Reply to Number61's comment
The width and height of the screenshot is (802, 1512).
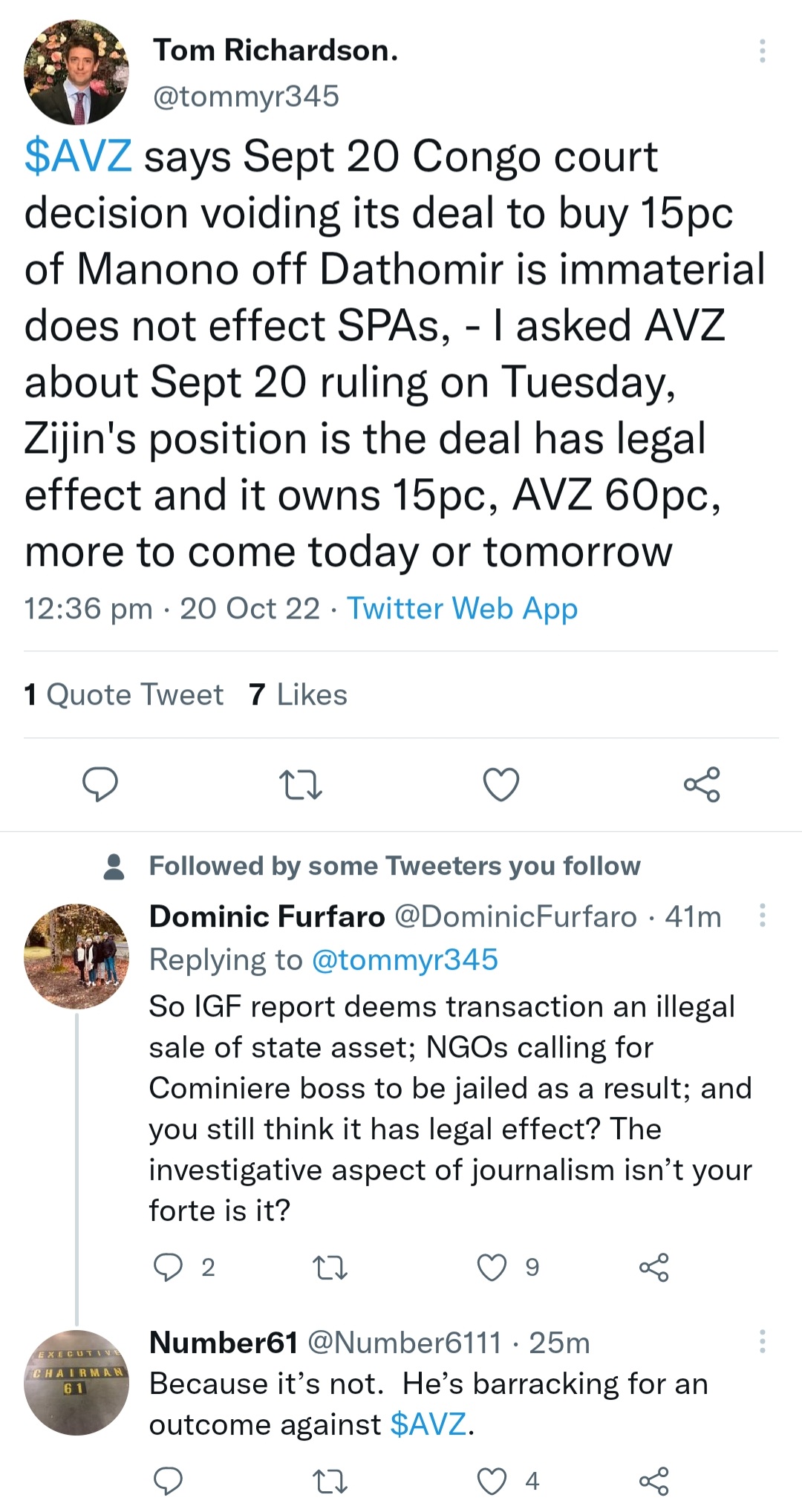click(168, 1481)
